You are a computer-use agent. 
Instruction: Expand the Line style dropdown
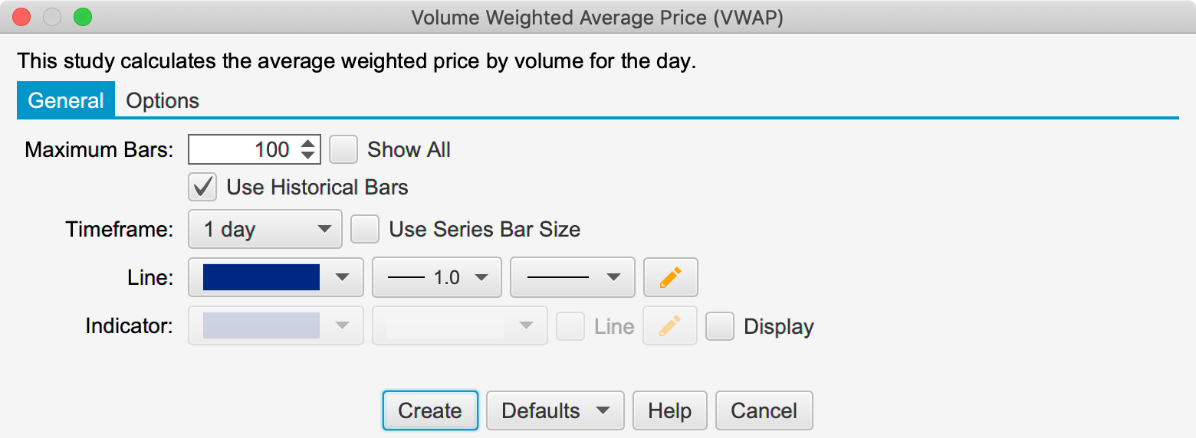click(572, 278)
